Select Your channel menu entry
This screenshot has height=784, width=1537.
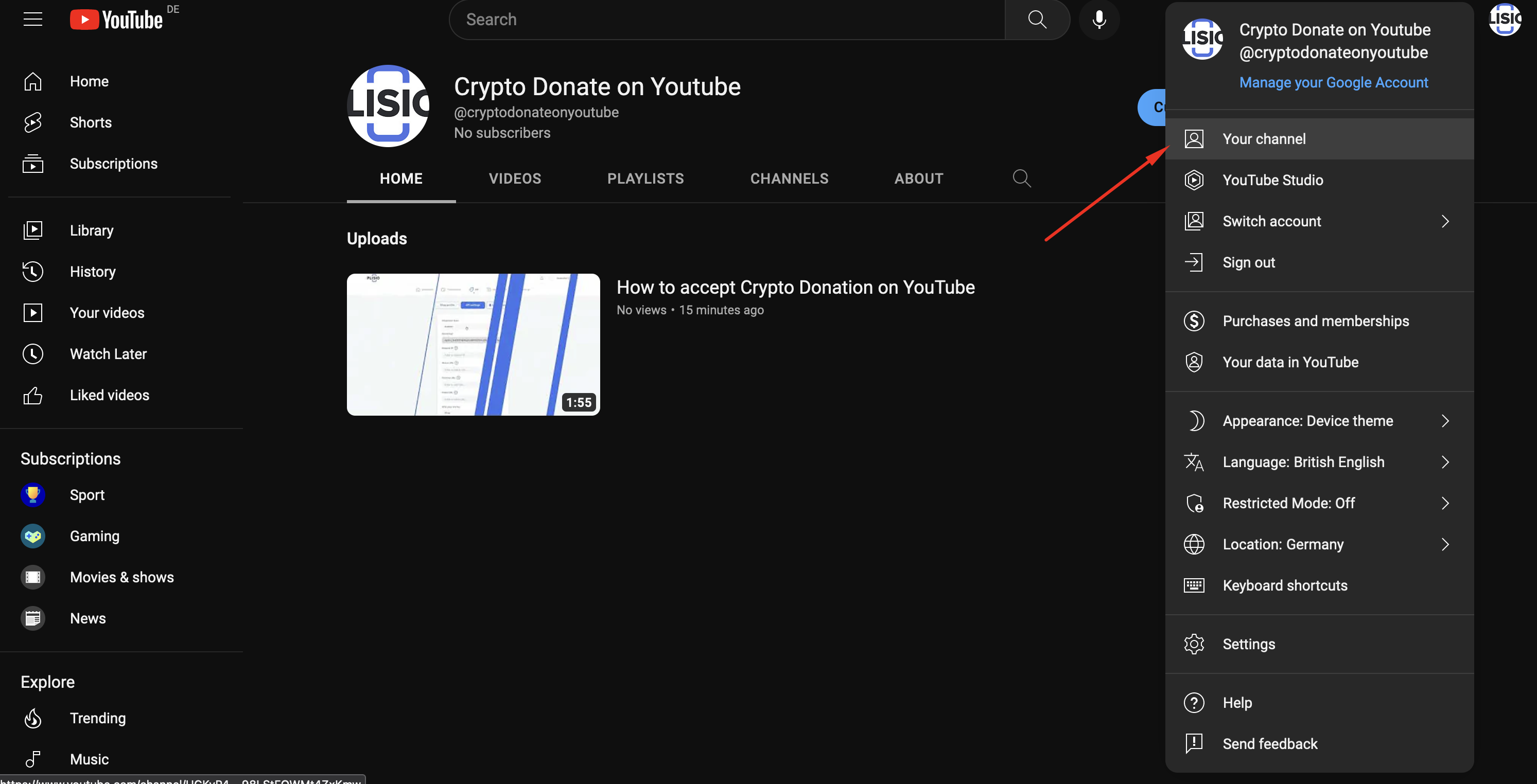[1319, 139]
